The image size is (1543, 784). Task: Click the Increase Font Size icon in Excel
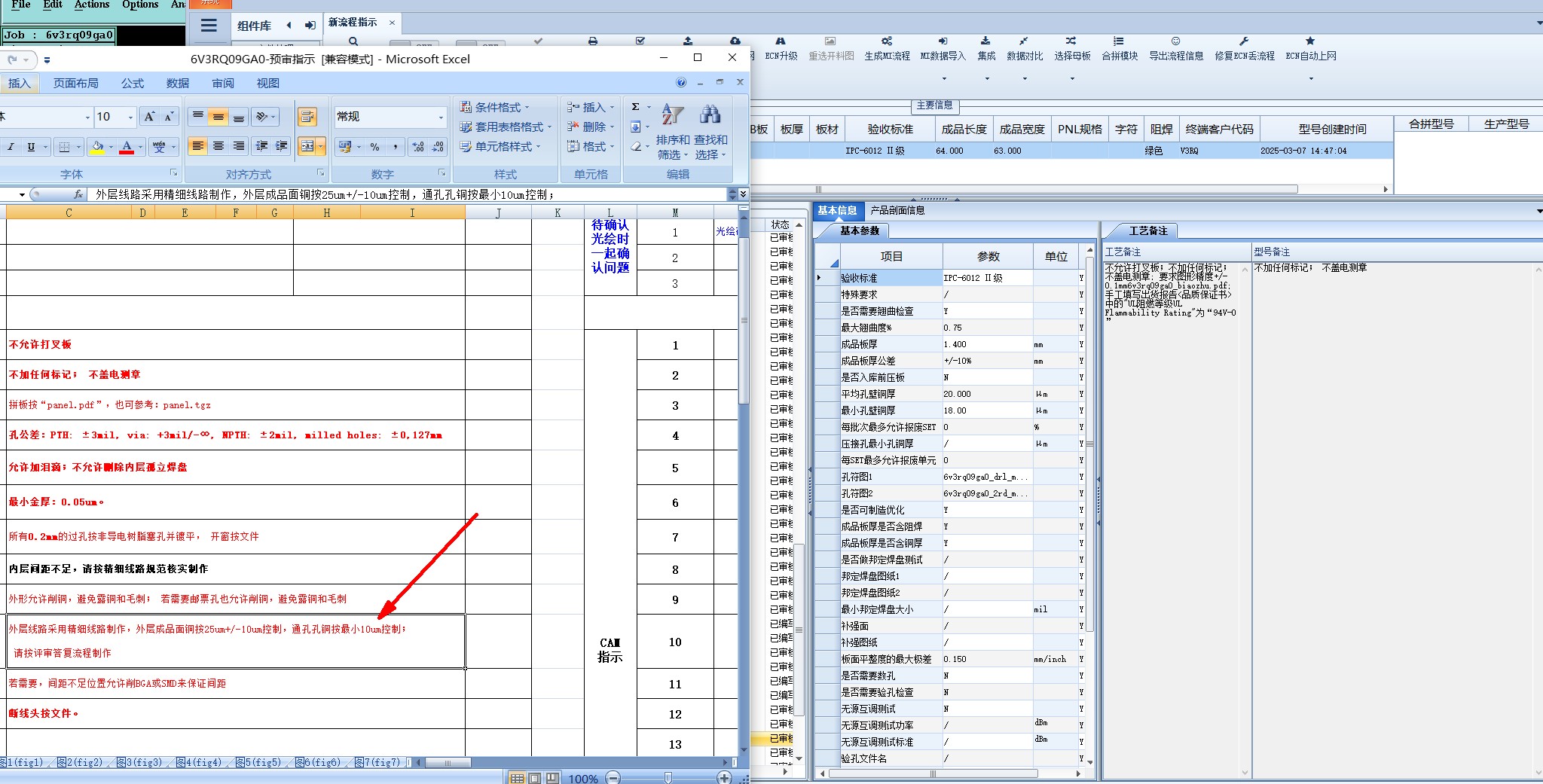click(149, 117)
